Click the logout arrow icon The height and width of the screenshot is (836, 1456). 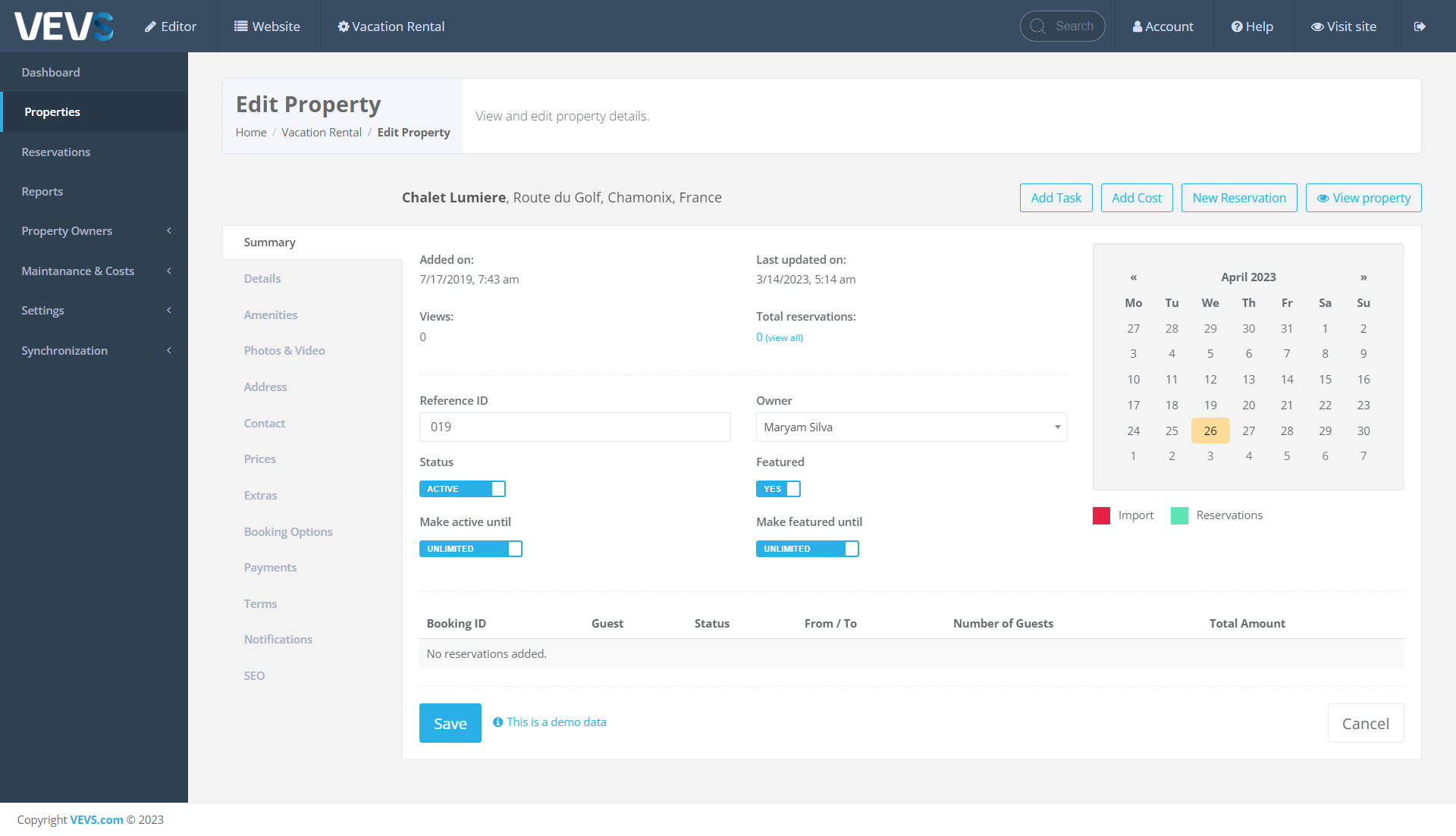(x=1420, y=27)
